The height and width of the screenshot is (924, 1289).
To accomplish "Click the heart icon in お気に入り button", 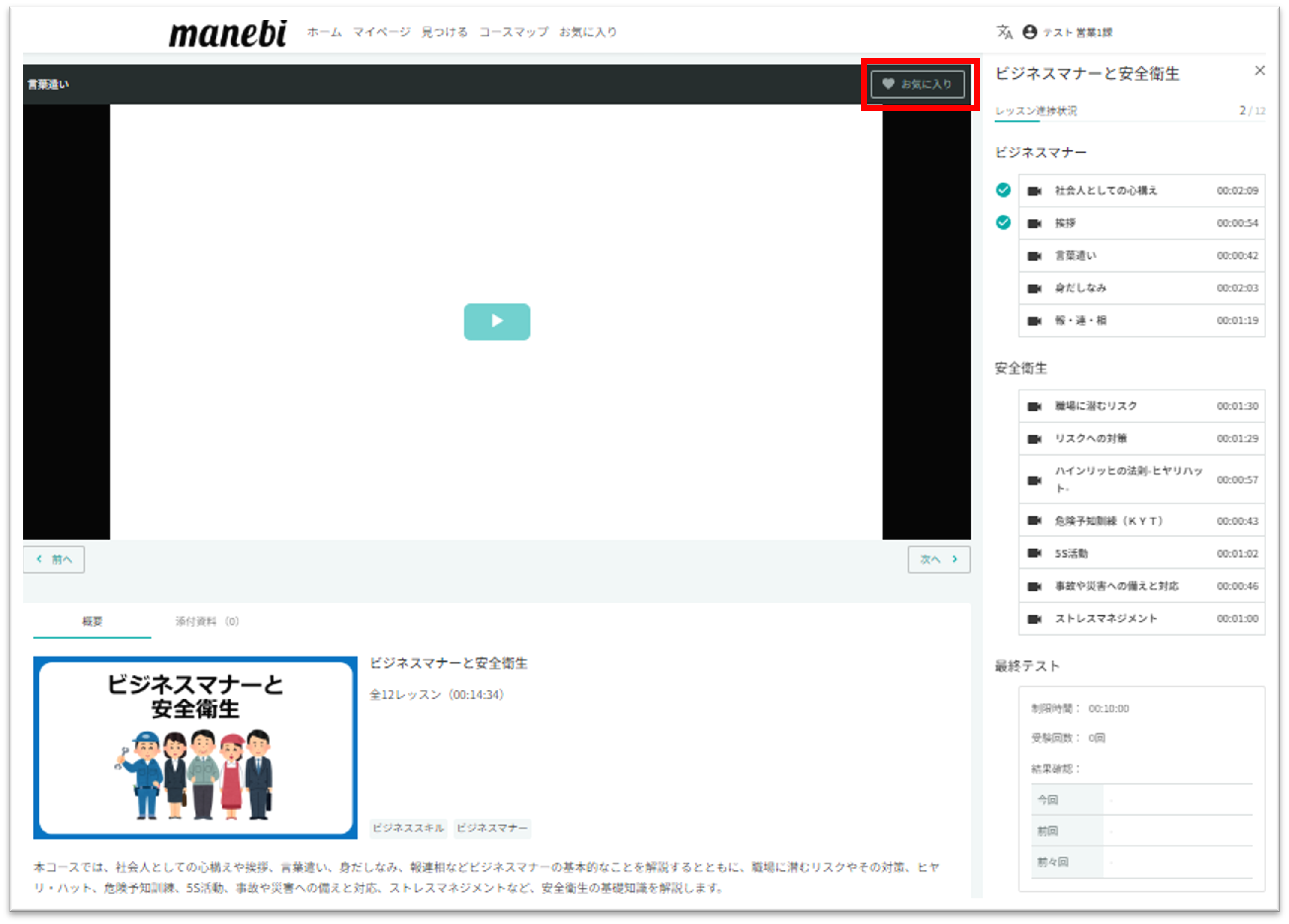I will (888, 84).
